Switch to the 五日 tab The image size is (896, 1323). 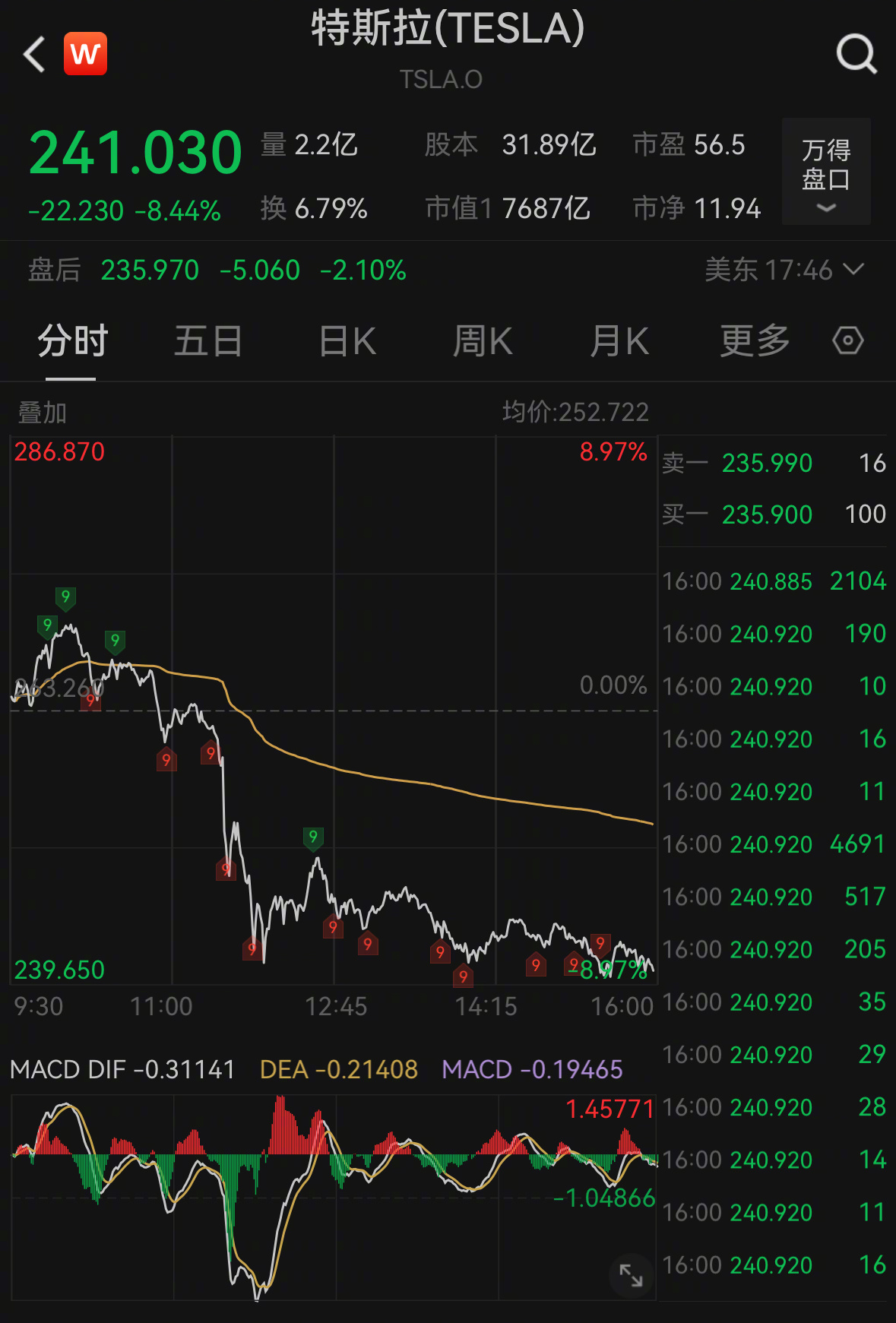pos(208,341)
